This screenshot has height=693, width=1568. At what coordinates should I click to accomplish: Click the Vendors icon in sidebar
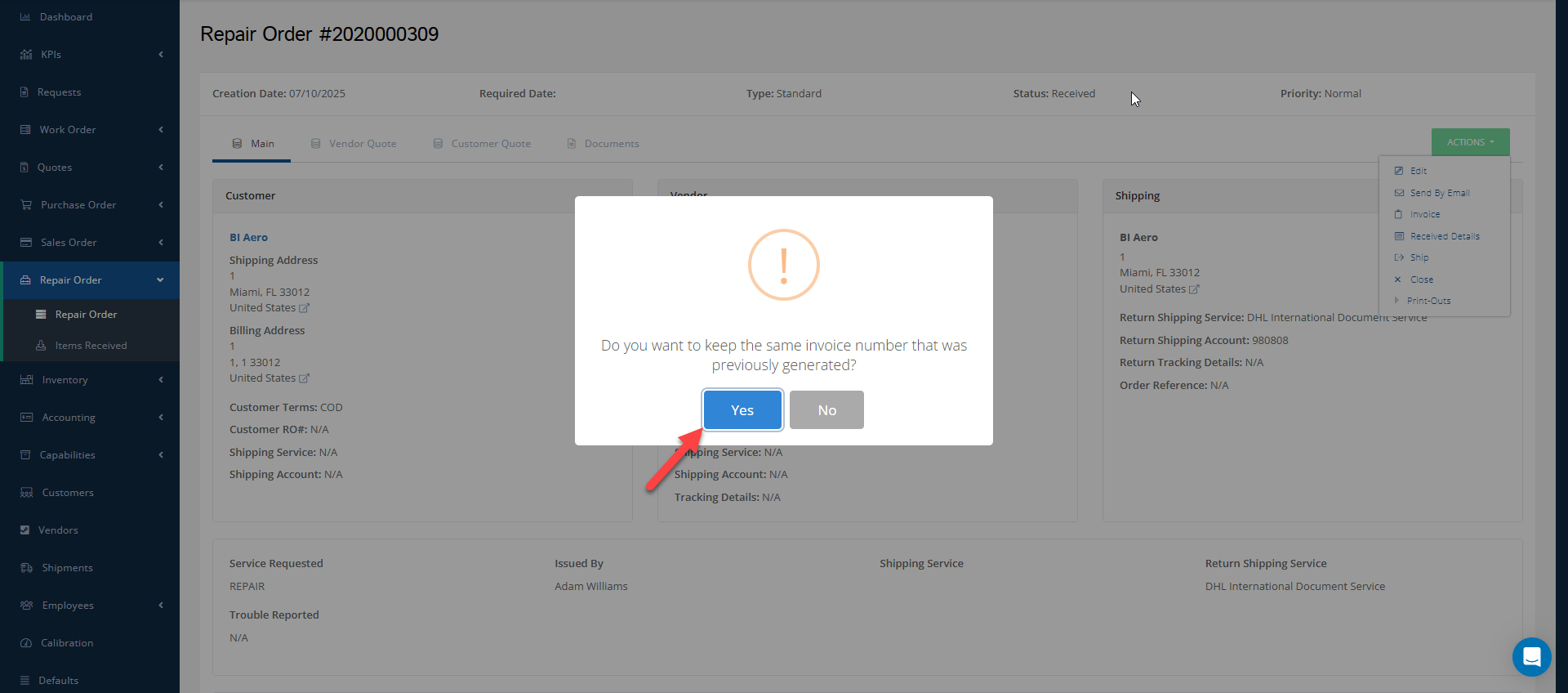click(x=25, y=530)
